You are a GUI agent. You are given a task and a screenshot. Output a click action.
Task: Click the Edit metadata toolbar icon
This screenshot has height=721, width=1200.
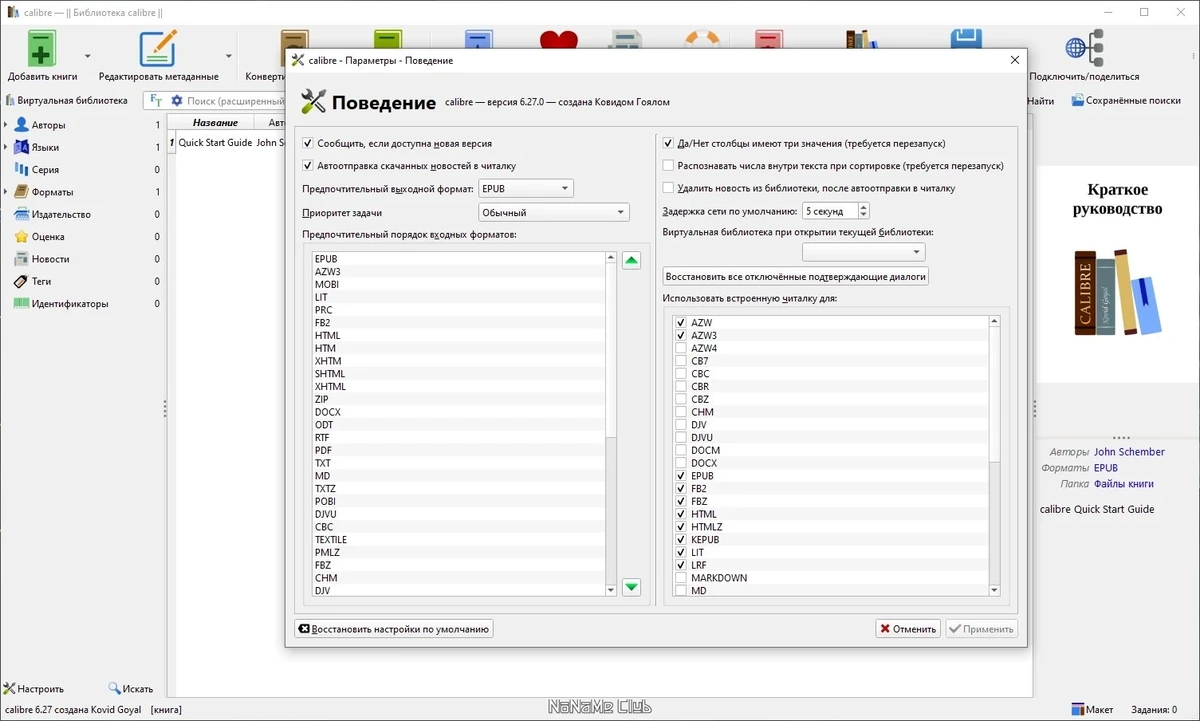tap(158, 48)
